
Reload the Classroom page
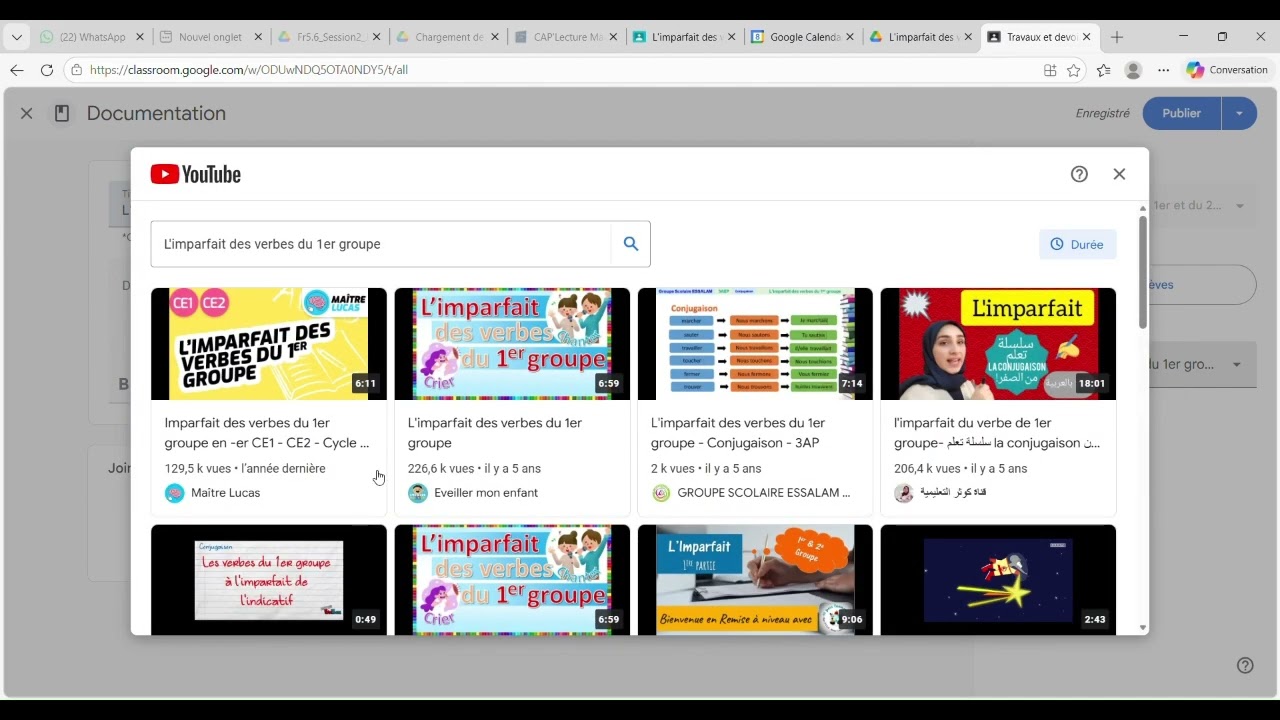(47, 70)
